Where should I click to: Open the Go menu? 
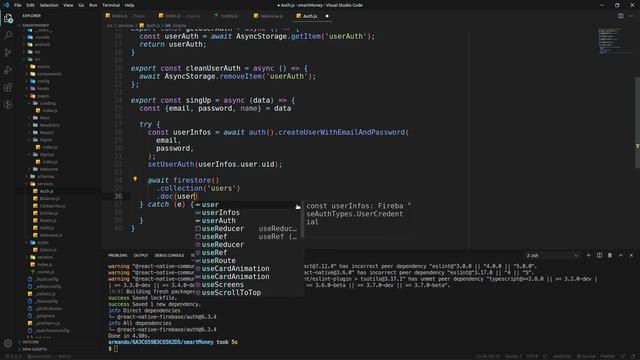(81, 5)
